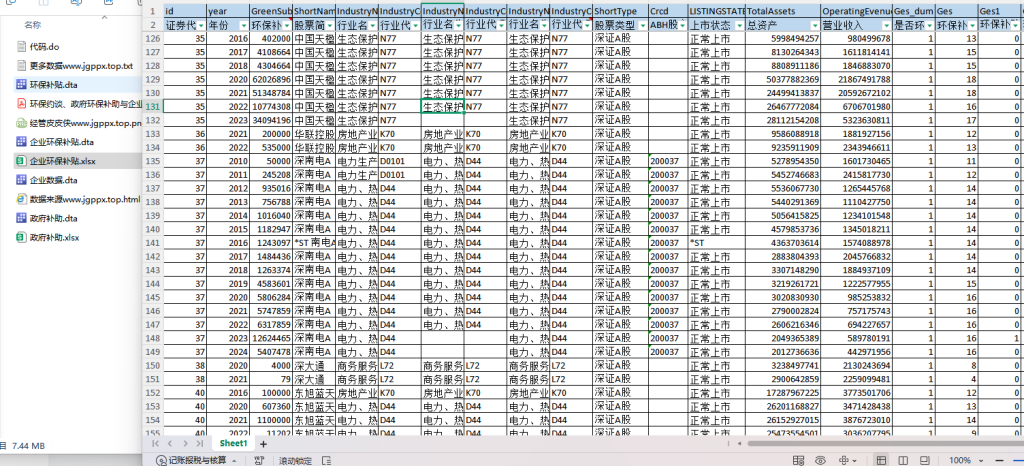
Task: Open filter dropdown for 总资产 column
Action: (814, 25)
